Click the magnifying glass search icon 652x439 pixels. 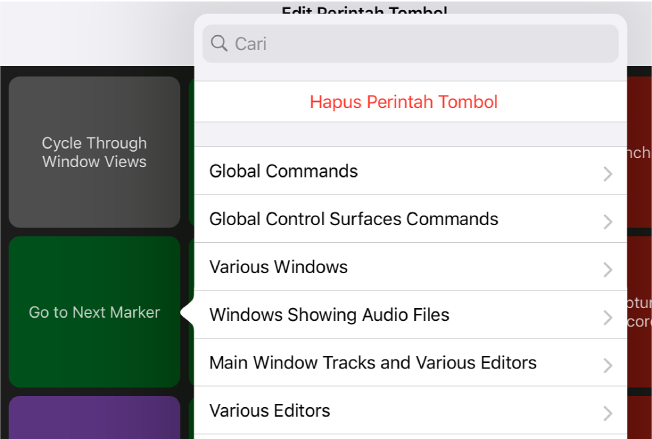tap(219, 44)
